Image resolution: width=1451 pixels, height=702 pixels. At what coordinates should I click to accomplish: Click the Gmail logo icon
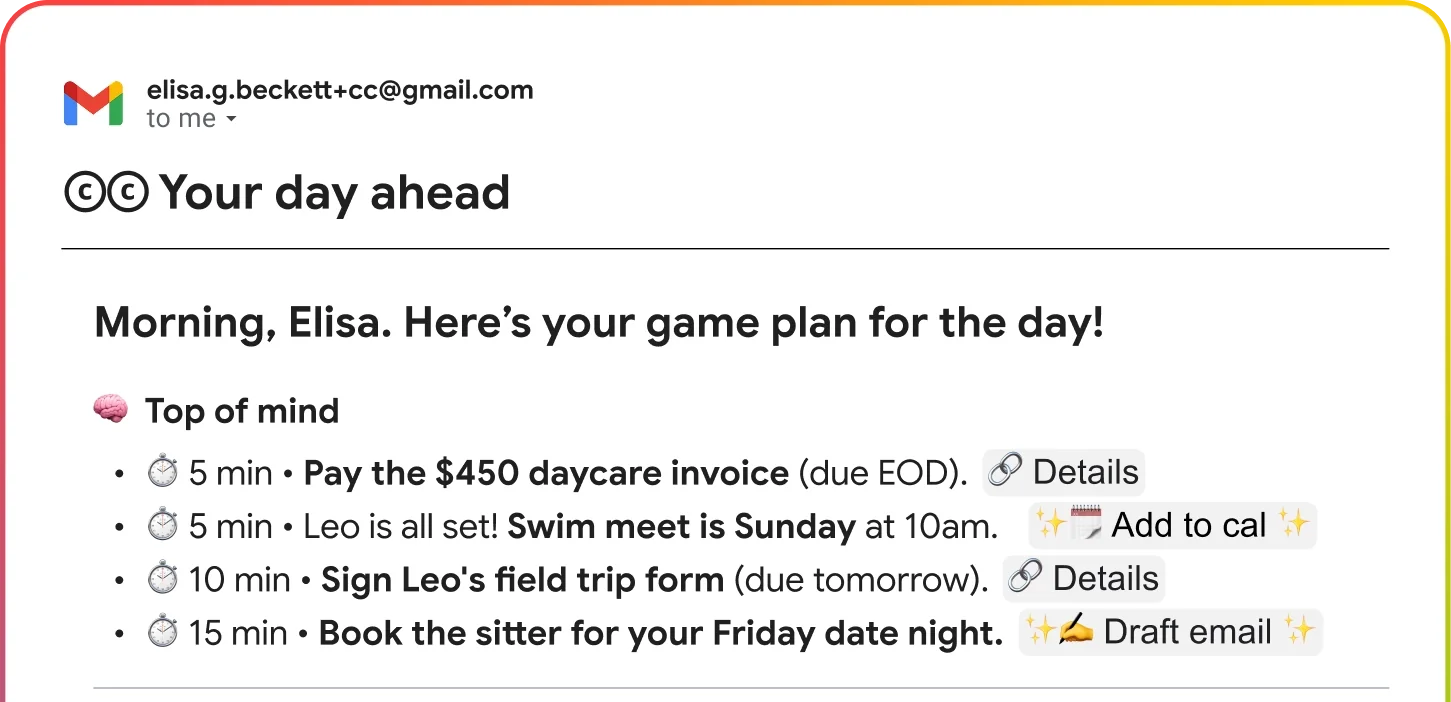(93, 103)
